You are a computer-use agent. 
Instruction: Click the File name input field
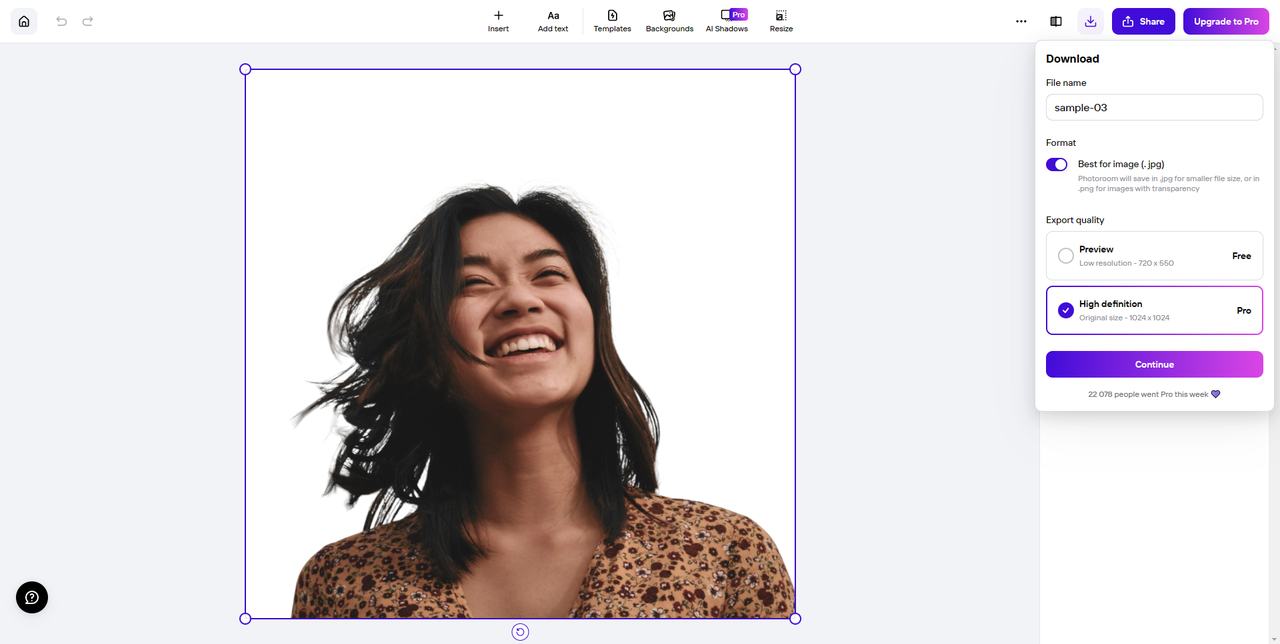point(1154,108)
